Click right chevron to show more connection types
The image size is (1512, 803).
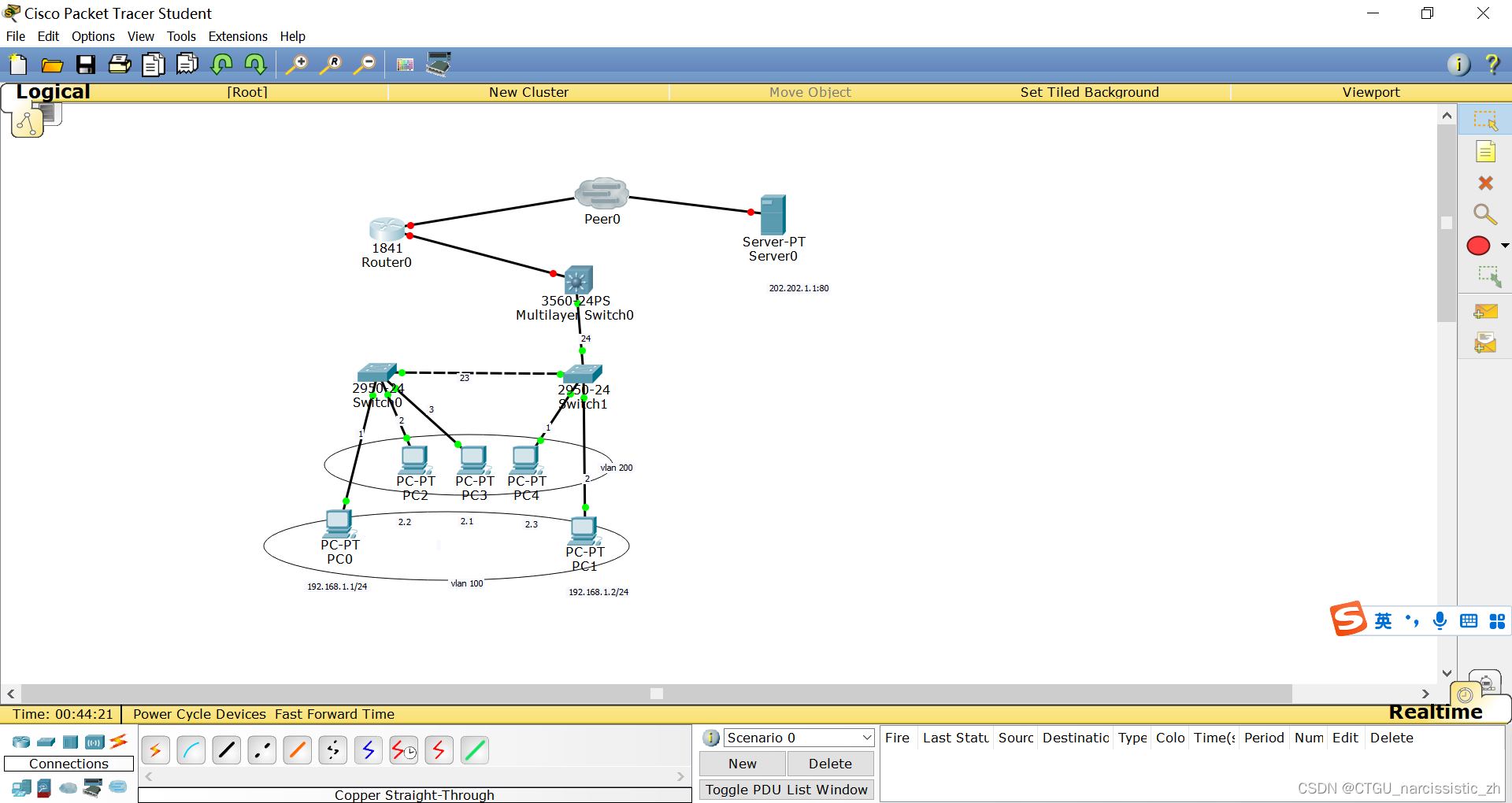pyautogui.click(x=680, y=776)
